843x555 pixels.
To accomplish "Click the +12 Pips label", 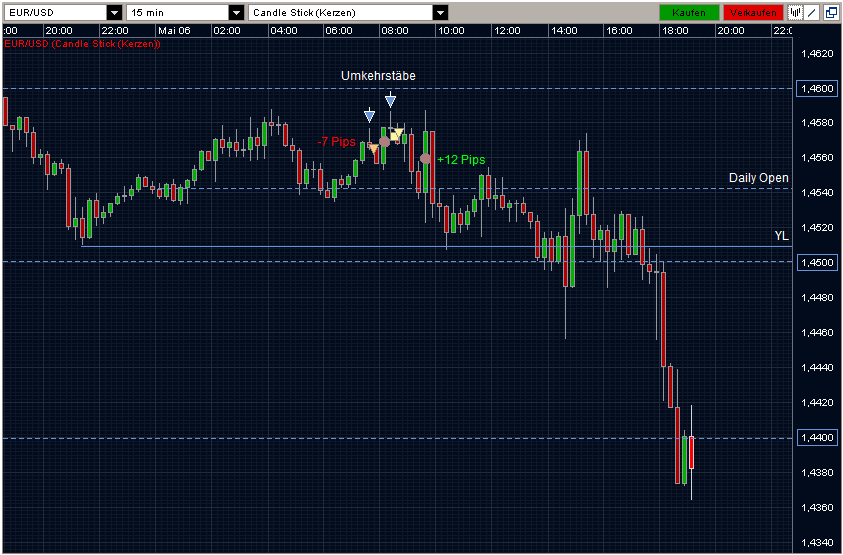I will (x=461, y=160).
